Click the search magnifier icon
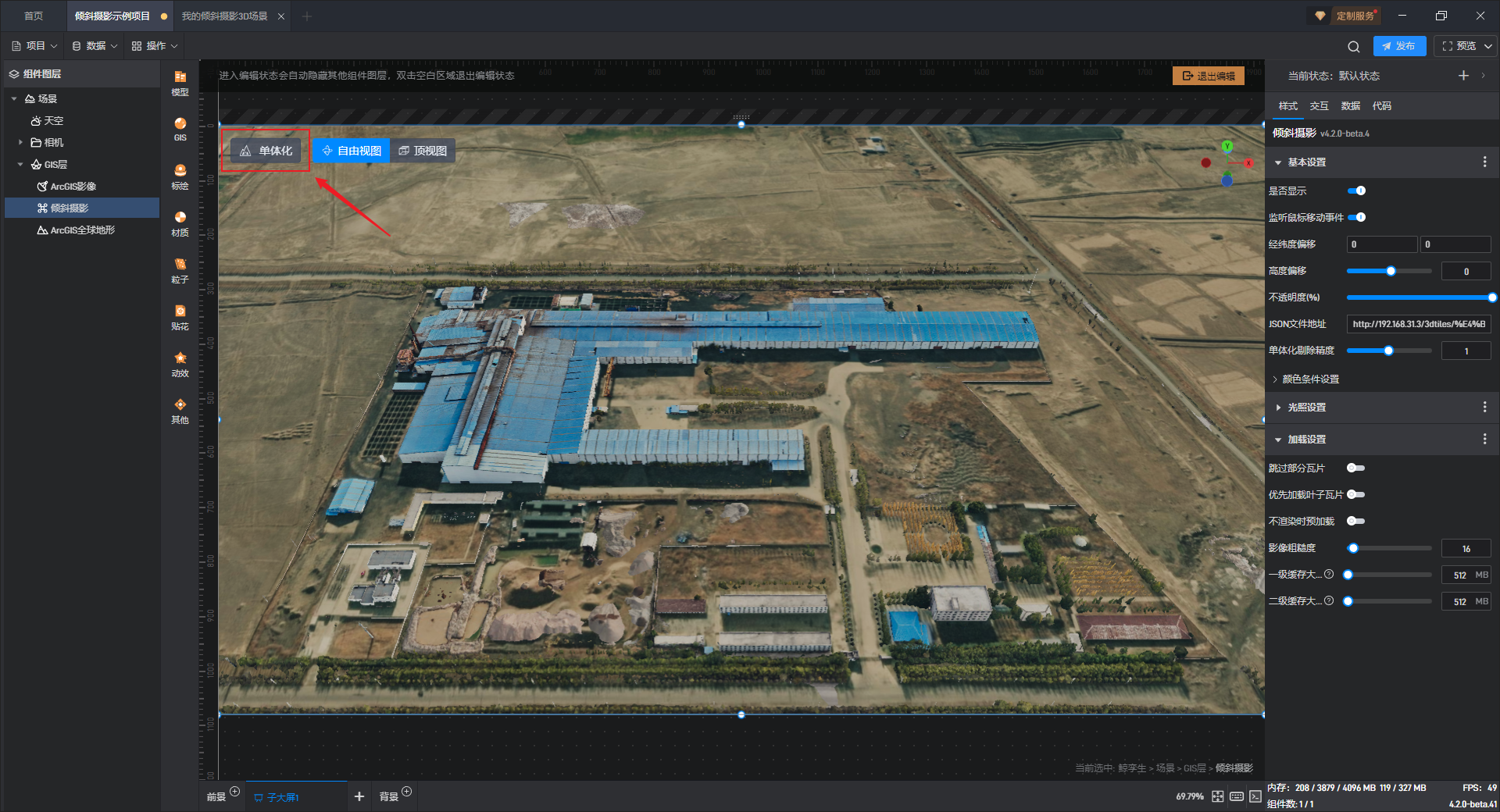 click(1353, 46)
